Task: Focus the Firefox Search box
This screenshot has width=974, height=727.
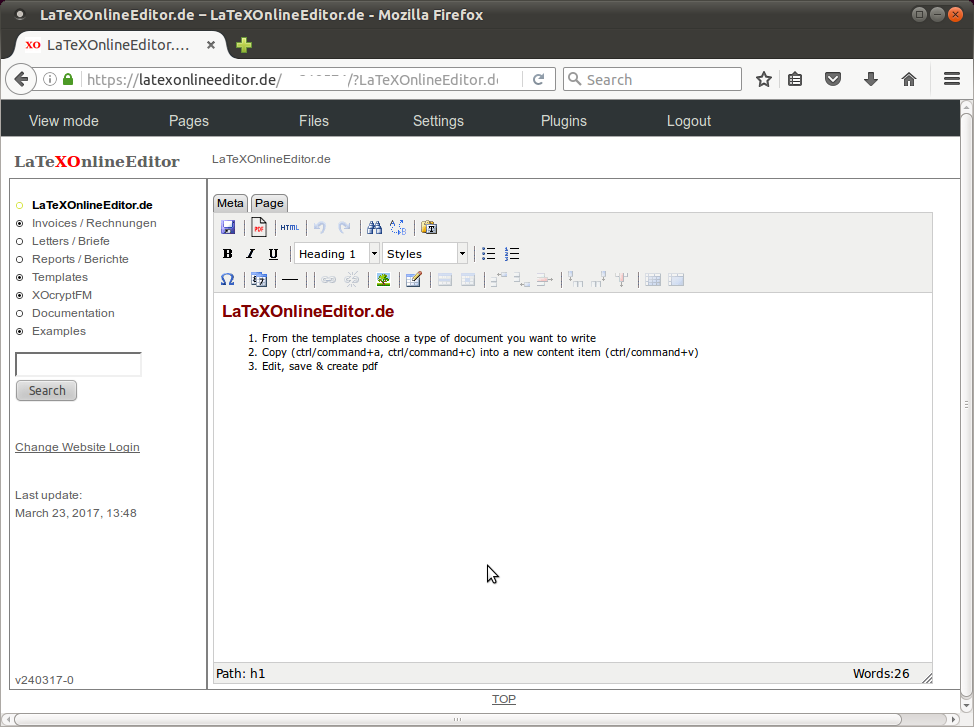Action: point(652,80)
